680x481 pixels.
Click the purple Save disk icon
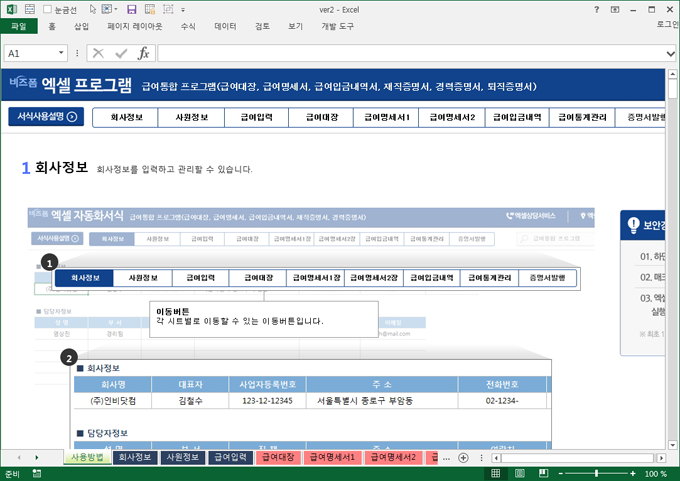coord(132,9)
